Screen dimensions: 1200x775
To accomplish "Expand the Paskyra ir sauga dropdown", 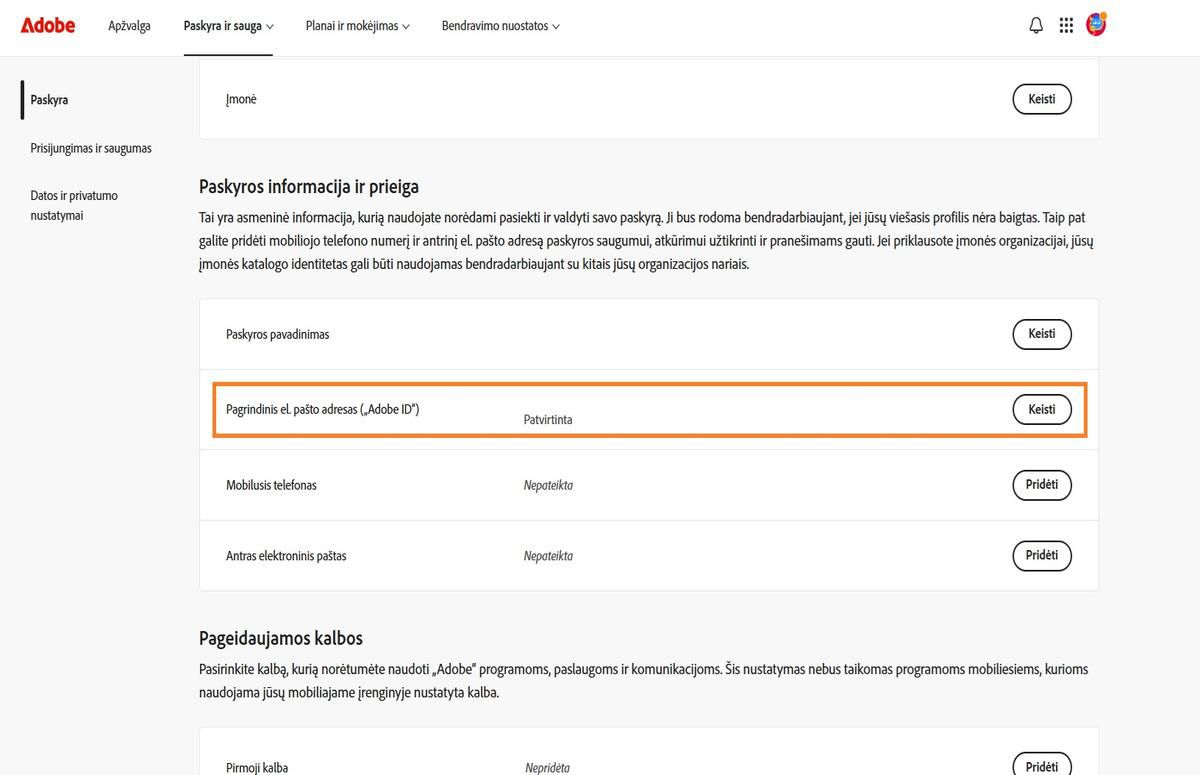I will tap(228, 26).
